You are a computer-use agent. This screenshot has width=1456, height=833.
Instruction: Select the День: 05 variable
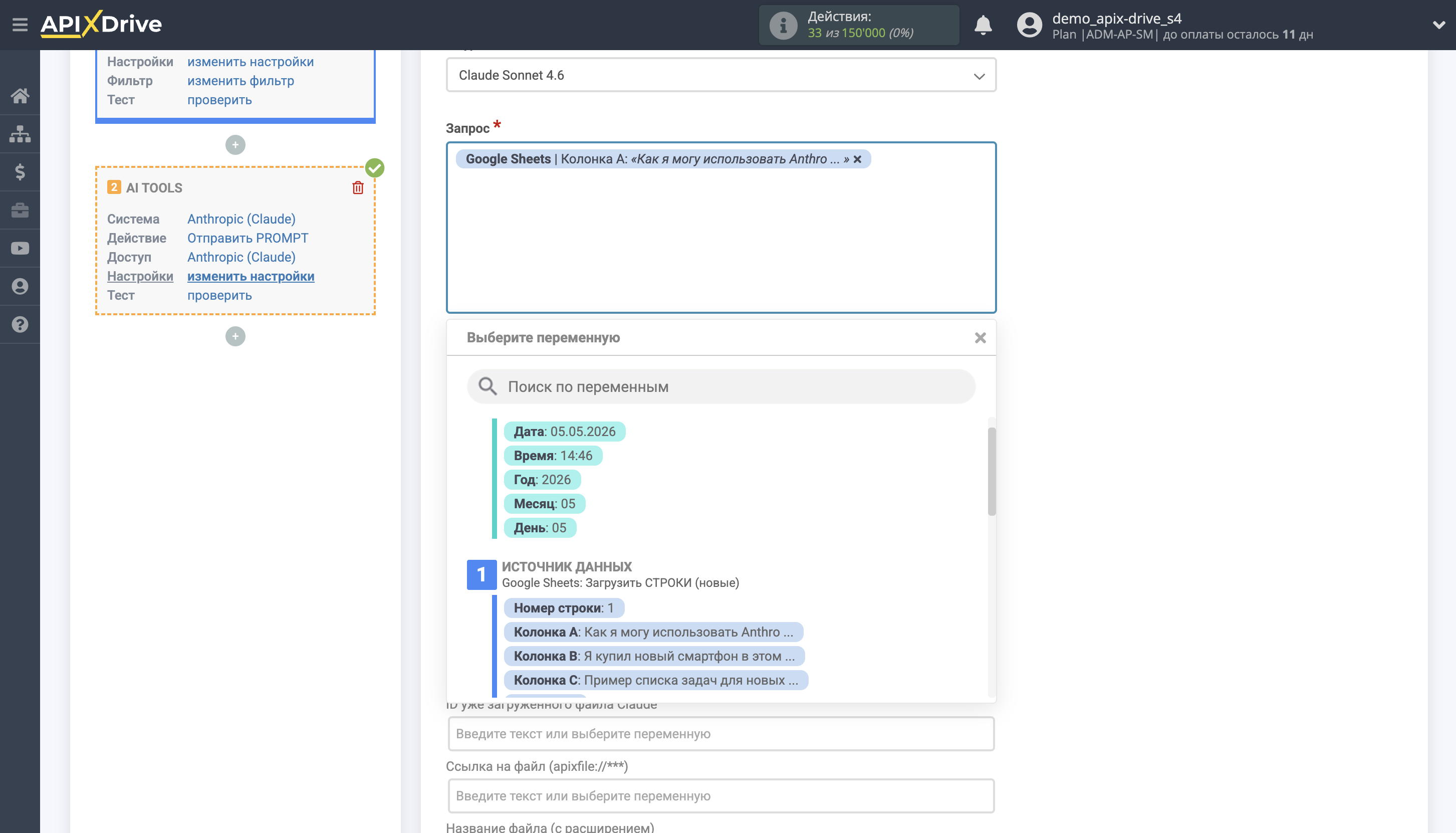pyautogui.click(x=539, y=527)
